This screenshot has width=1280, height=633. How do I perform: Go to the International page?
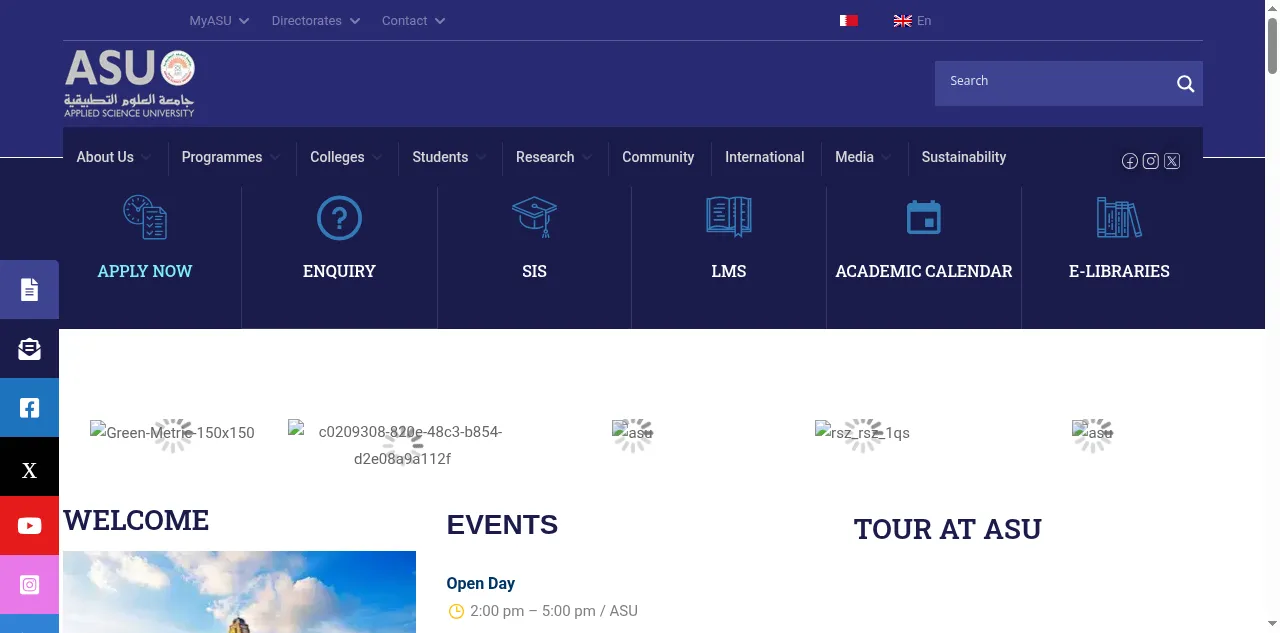pos(765,157)
